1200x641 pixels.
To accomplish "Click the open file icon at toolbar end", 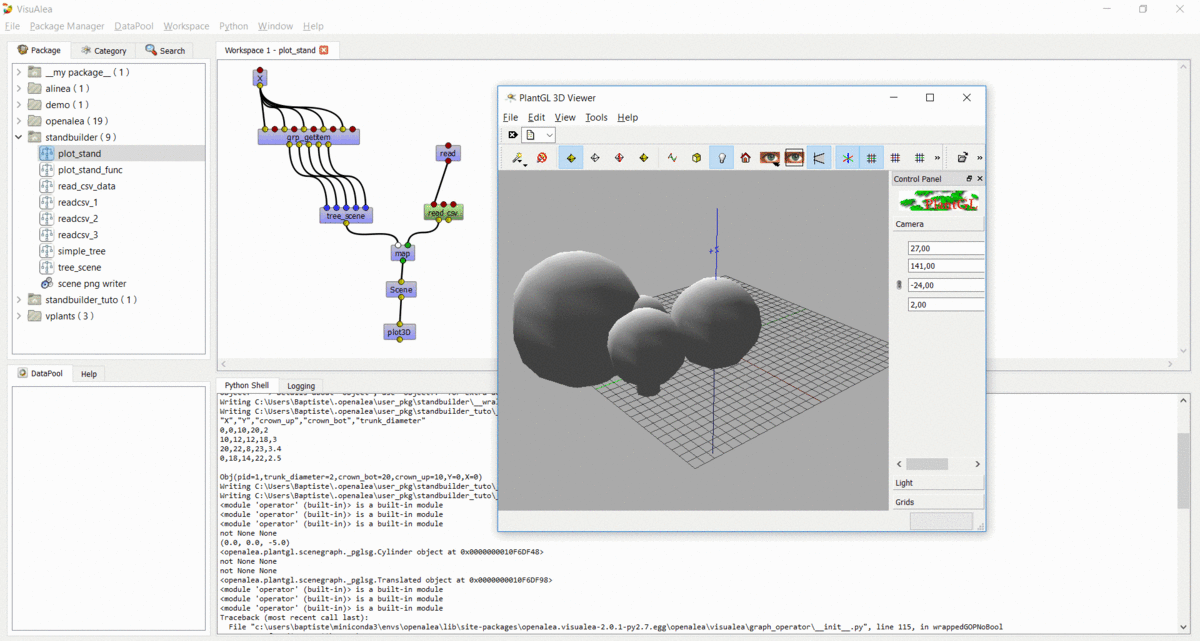I will point(962,158).
